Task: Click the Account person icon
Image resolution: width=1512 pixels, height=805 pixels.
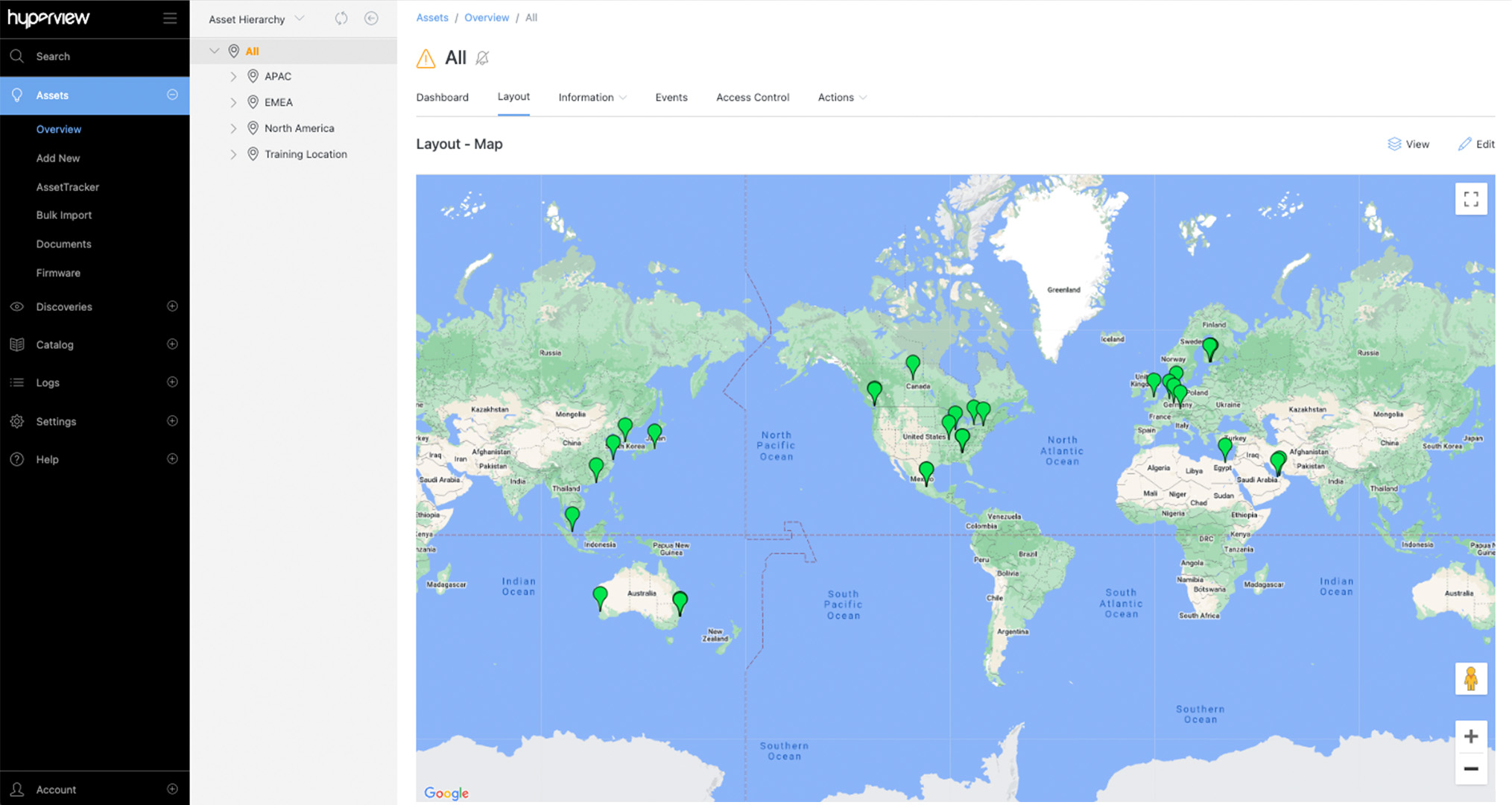Action: [16, 789]
